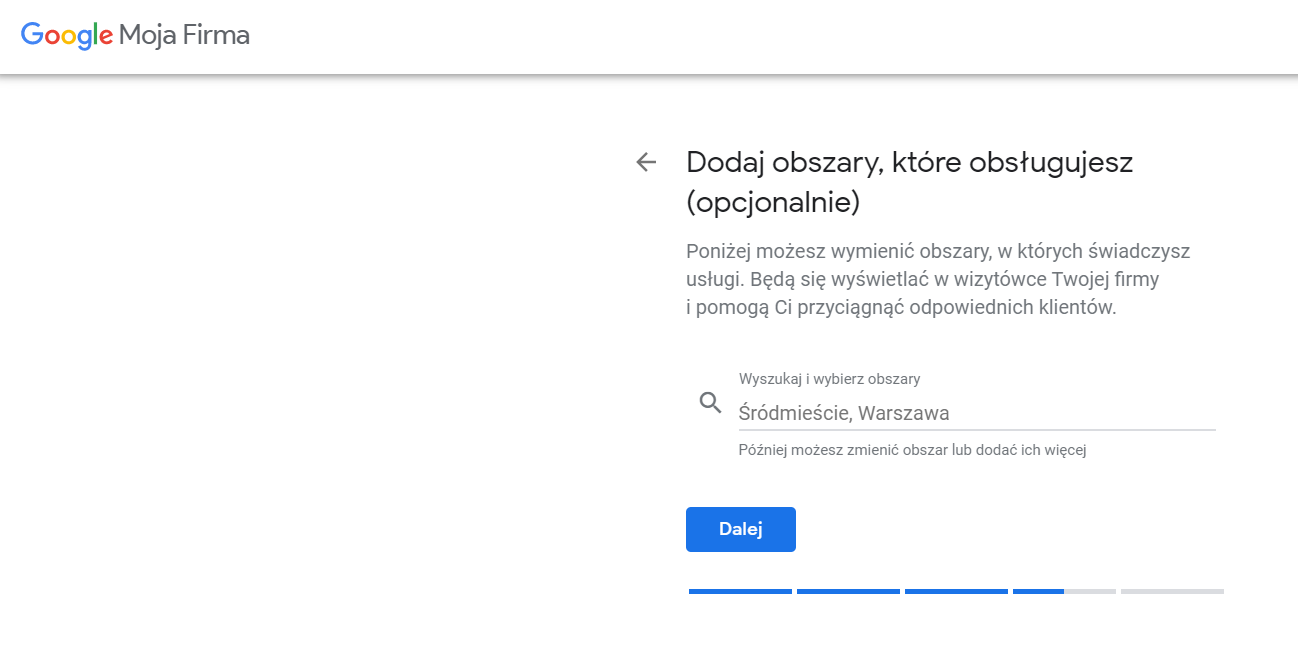1298x658 pixels.
Task: Select the heading Dodaj obszary, które obsługujesz
Action: click(x=910, y=182)
